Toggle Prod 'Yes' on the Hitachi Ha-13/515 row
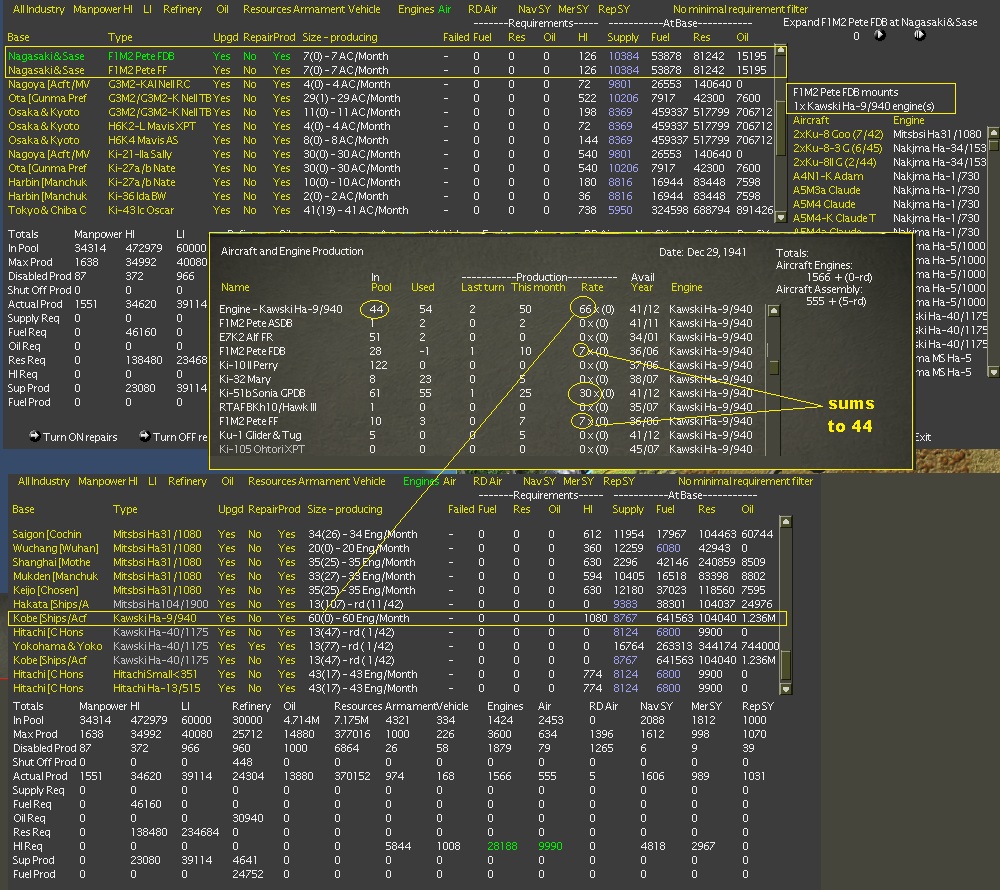Image resolution: width=1000 pixels, height=890 pixels. [286, 689]
